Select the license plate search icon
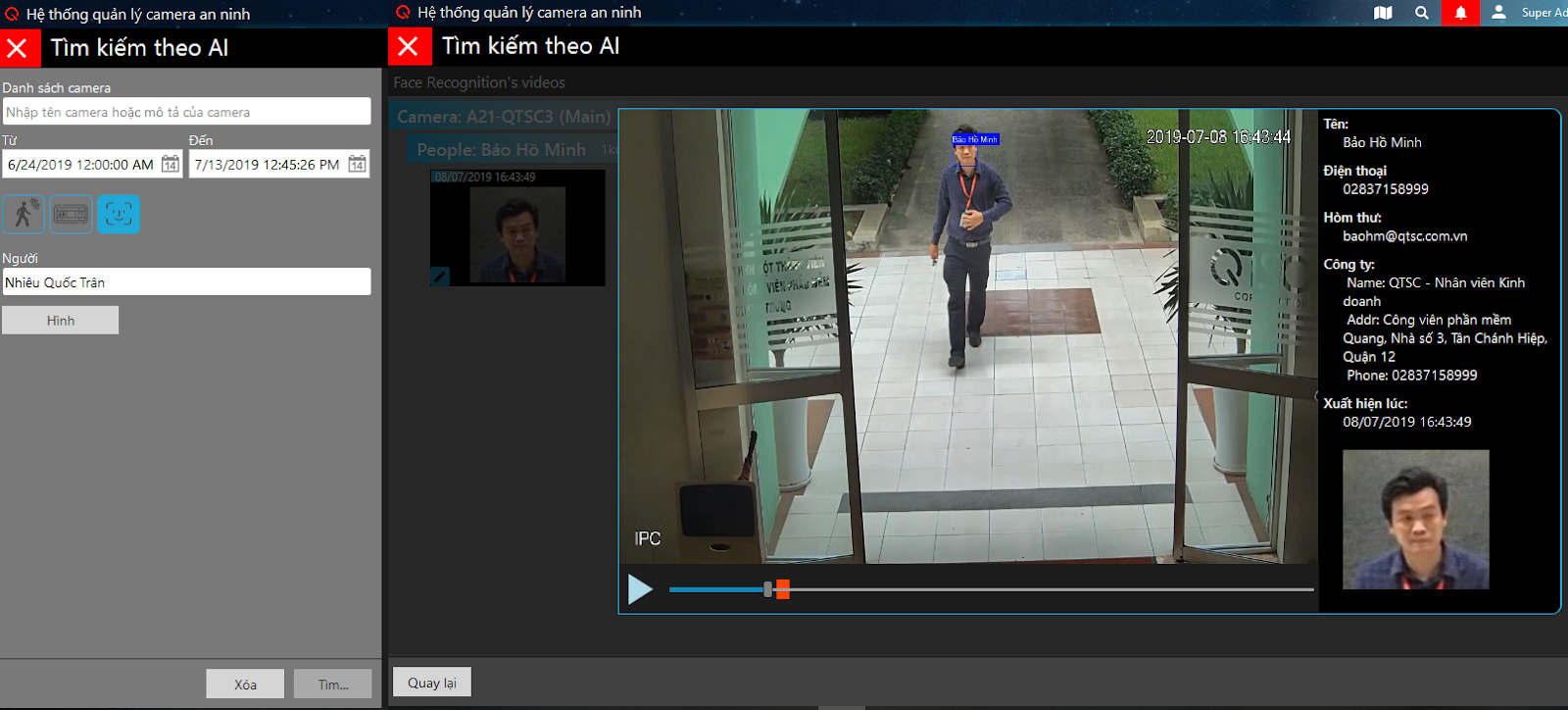 pyautogui.click(x=71, y=214)
